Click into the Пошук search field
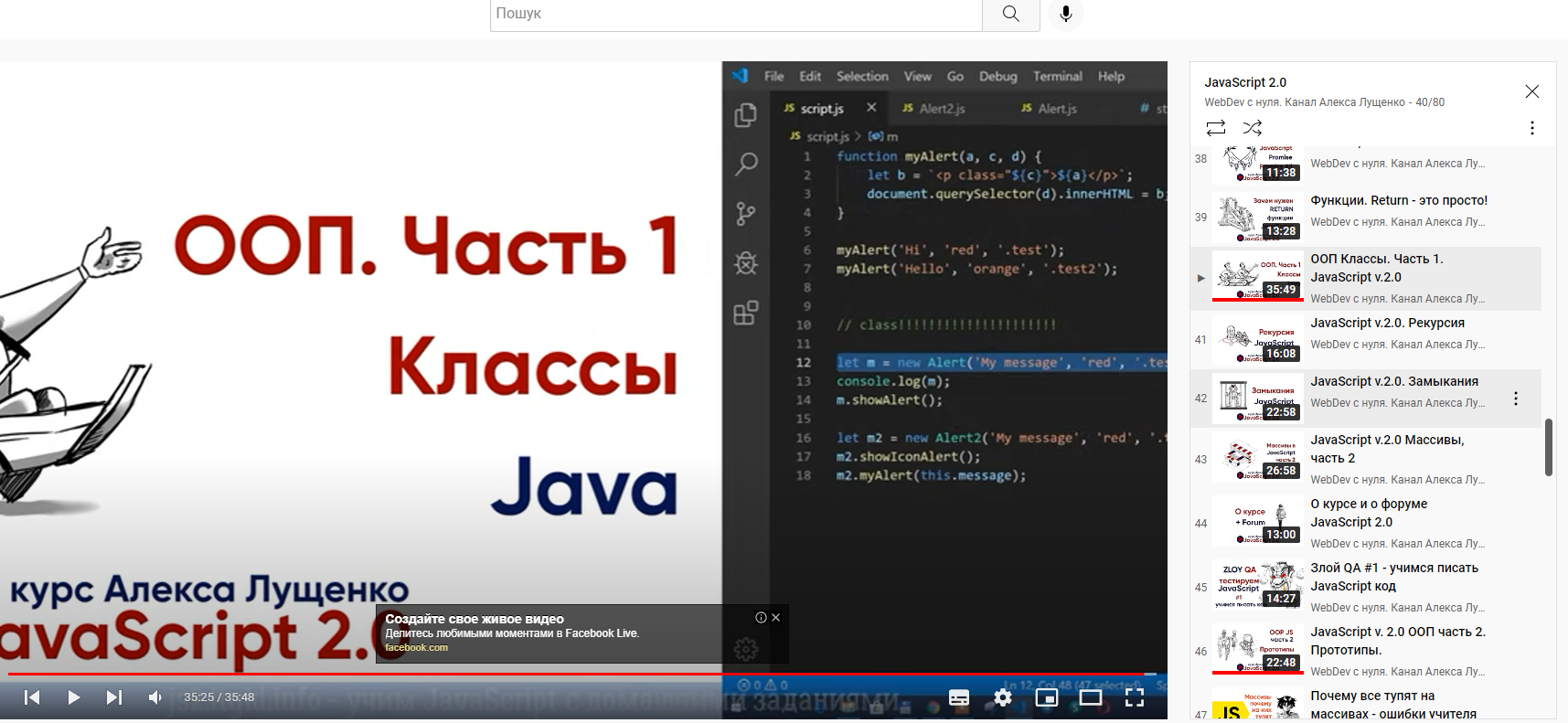The image size is (1568, 723). click(736, 14)
